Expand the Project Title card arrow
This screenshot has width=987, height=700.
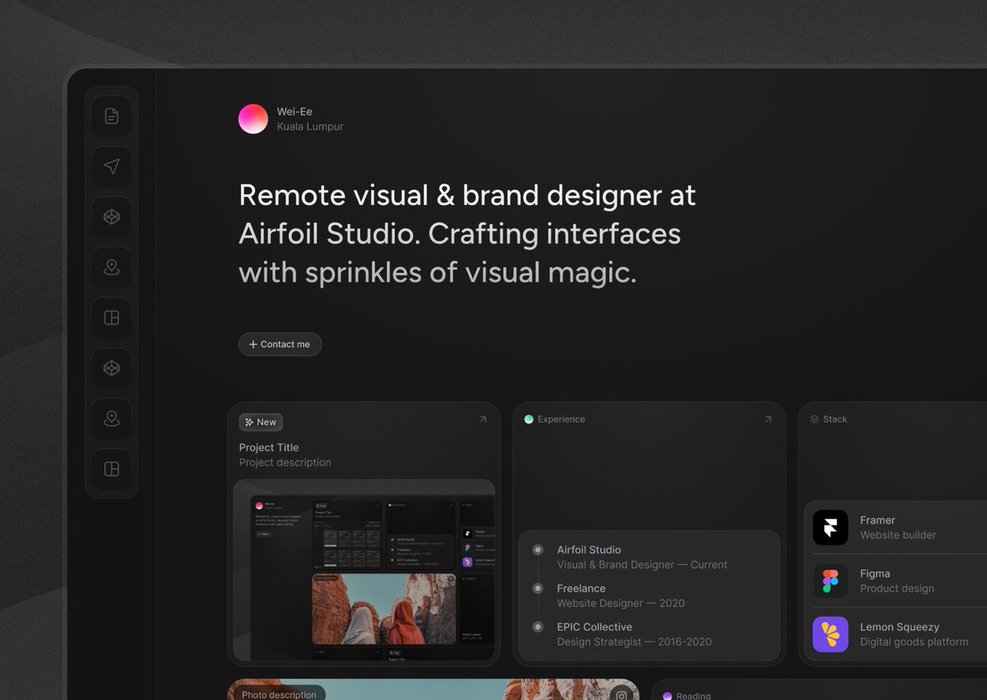tap(482, 420)
